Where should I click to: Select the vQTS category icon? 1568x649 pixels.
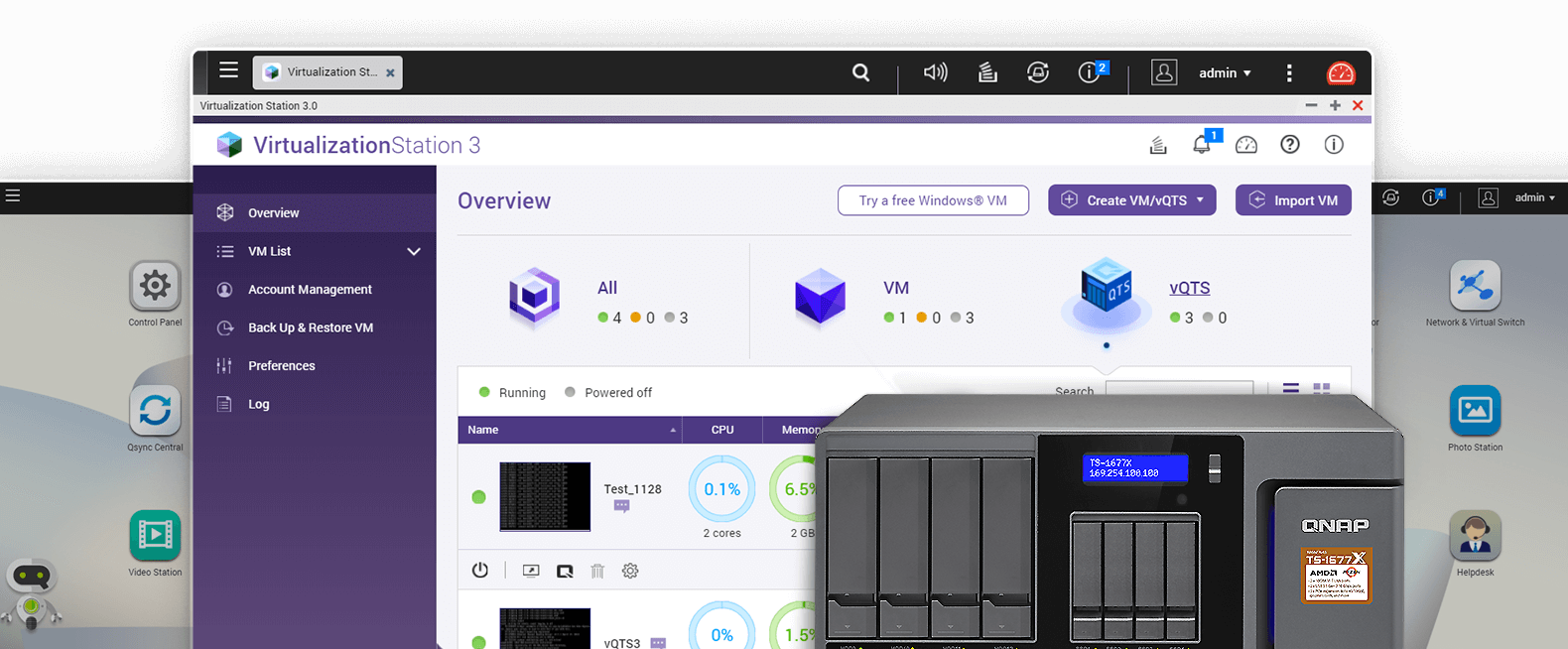click(x=1107, y=295)
